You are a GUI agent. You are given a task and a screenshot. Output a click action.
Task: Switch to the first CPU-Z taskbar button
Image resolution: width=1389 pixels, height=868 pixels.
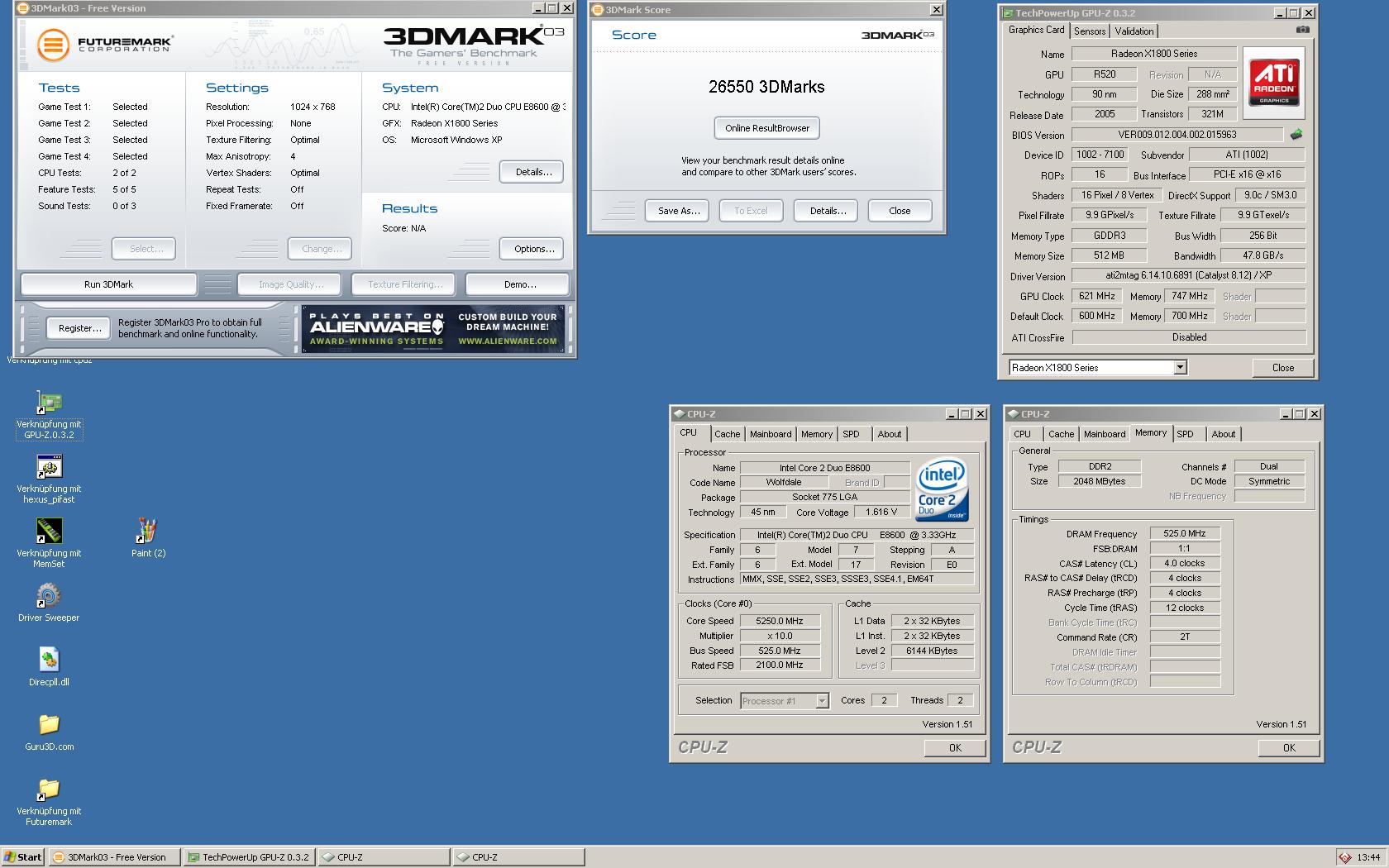[384, 857]
